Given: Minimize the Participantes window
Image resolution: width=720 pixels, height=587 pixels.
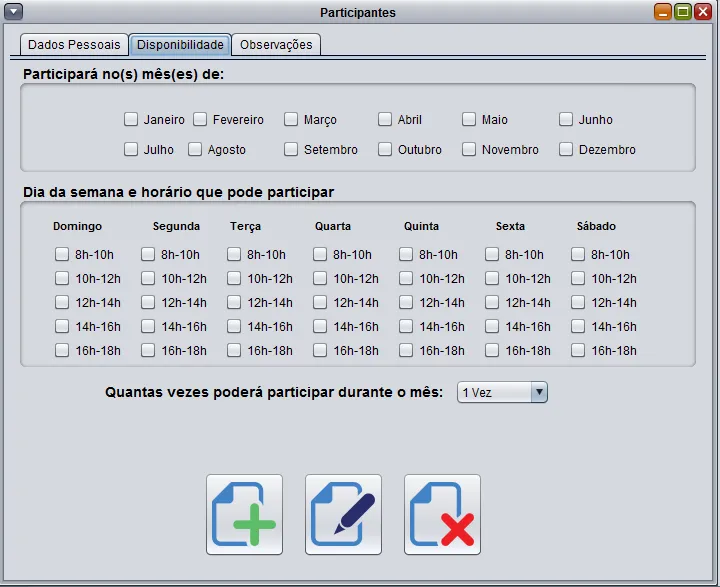Looking at the screenshot, I should 663,11.
